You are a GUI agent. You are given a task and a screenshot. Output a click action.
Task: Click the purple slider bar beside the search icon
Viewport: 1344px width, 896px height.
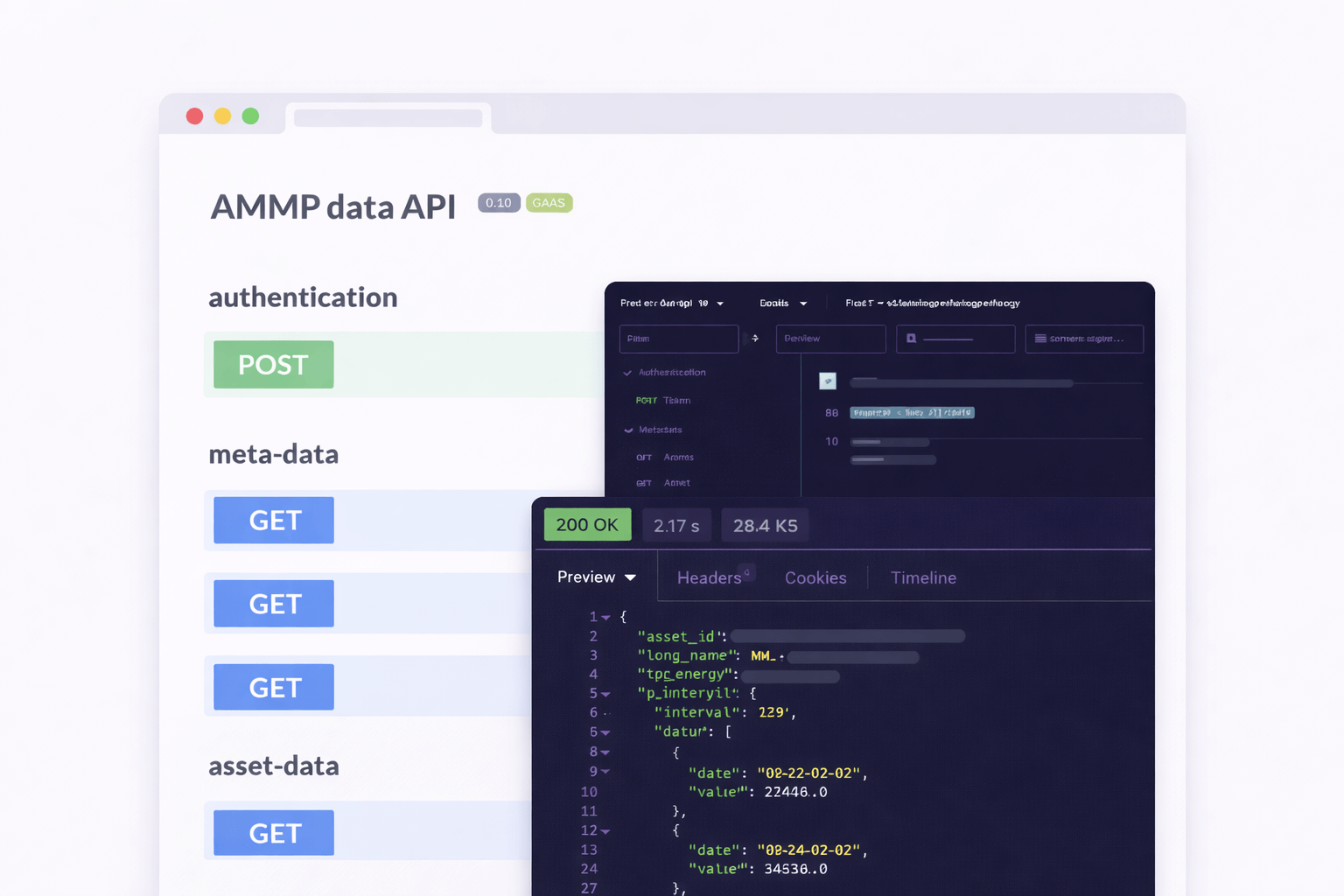click(949, 339)
